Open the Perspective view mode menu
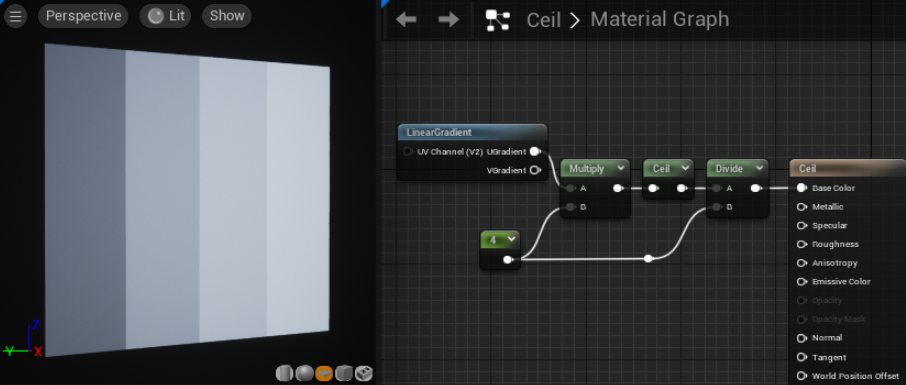The width and height of the screenshot is (906, 385). [83, 16]
